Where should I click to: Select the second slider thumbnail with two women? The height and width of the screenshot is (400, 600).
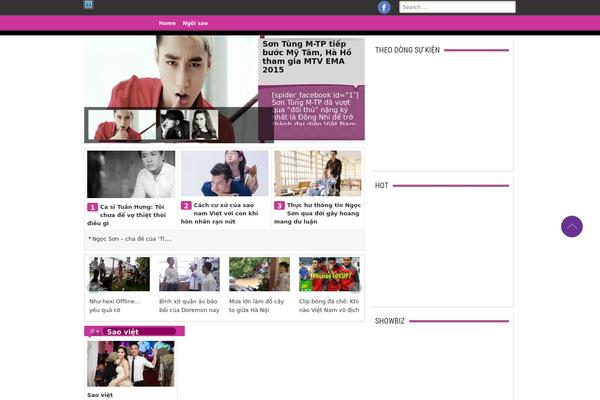[x=189, y=124]
